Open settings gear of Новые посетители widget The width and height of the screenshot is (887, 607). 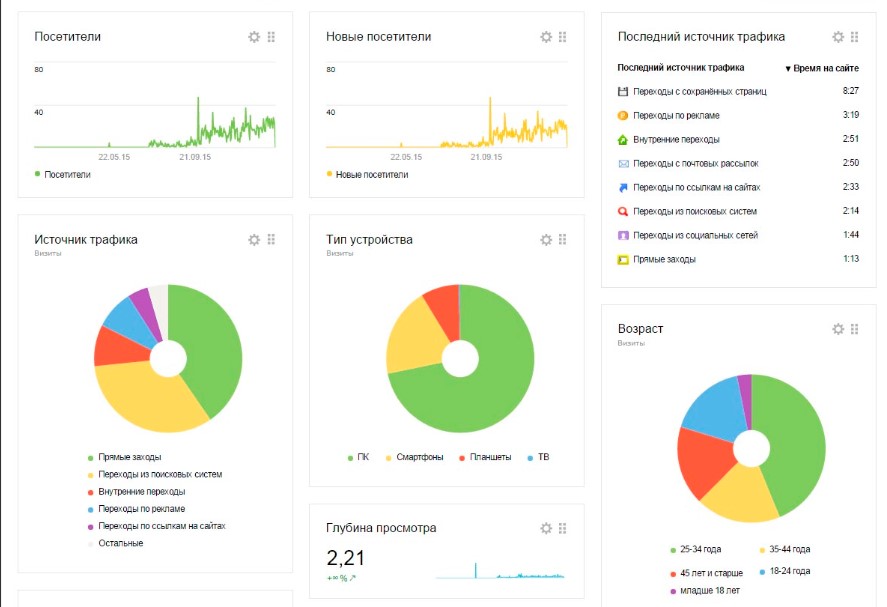pos(546,37)
